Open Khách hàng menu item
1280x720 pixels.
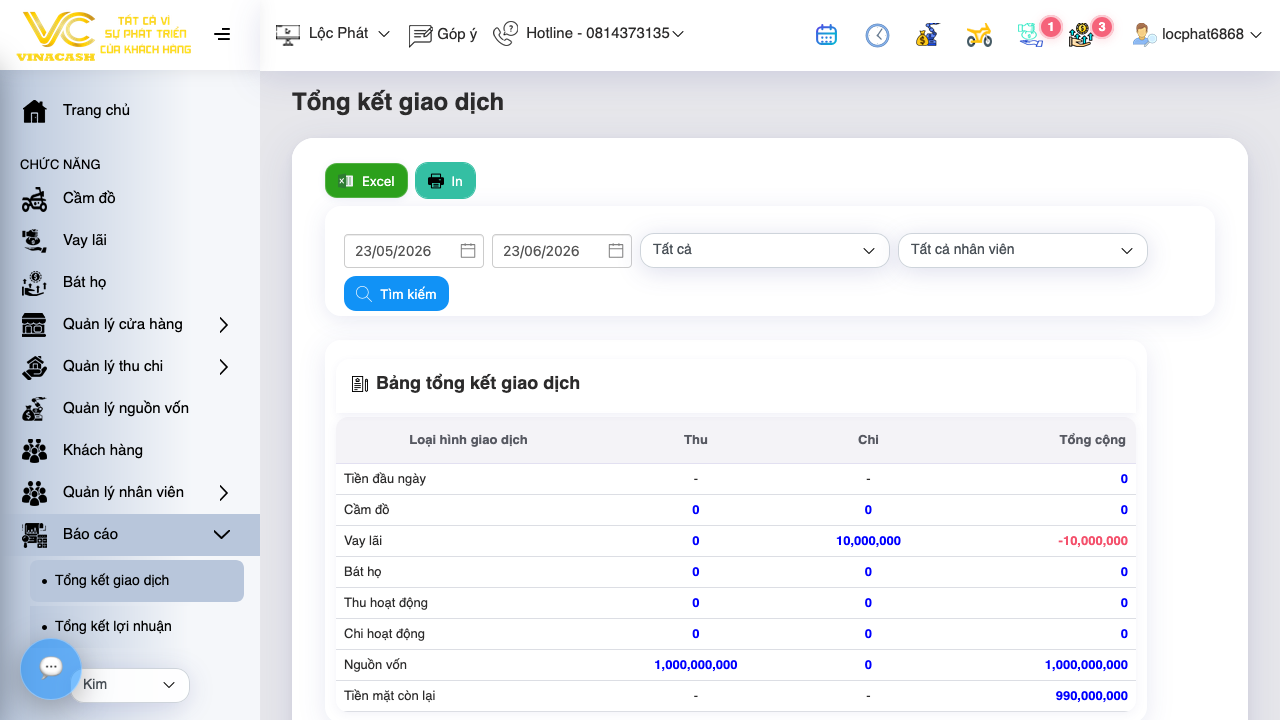click(x=103, y=450)
